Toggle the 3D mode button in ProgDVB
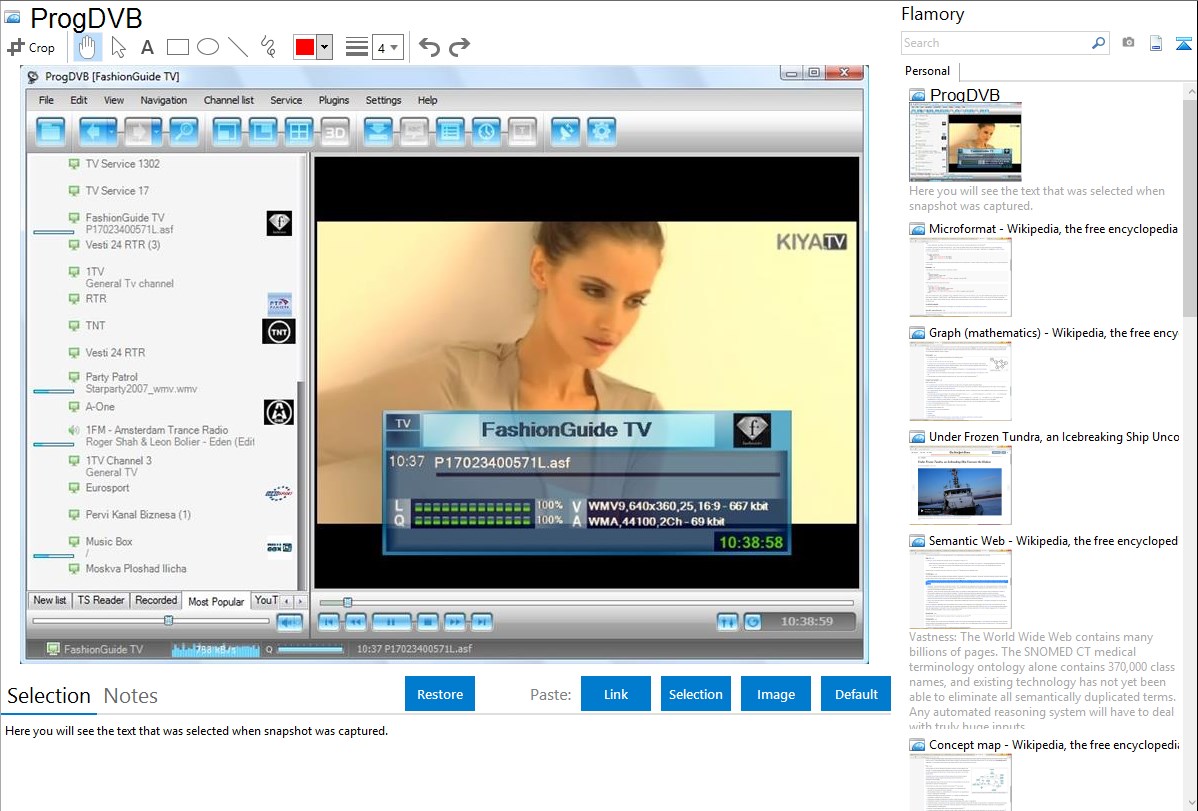The image size is (1198, 811). pos(335,131)
